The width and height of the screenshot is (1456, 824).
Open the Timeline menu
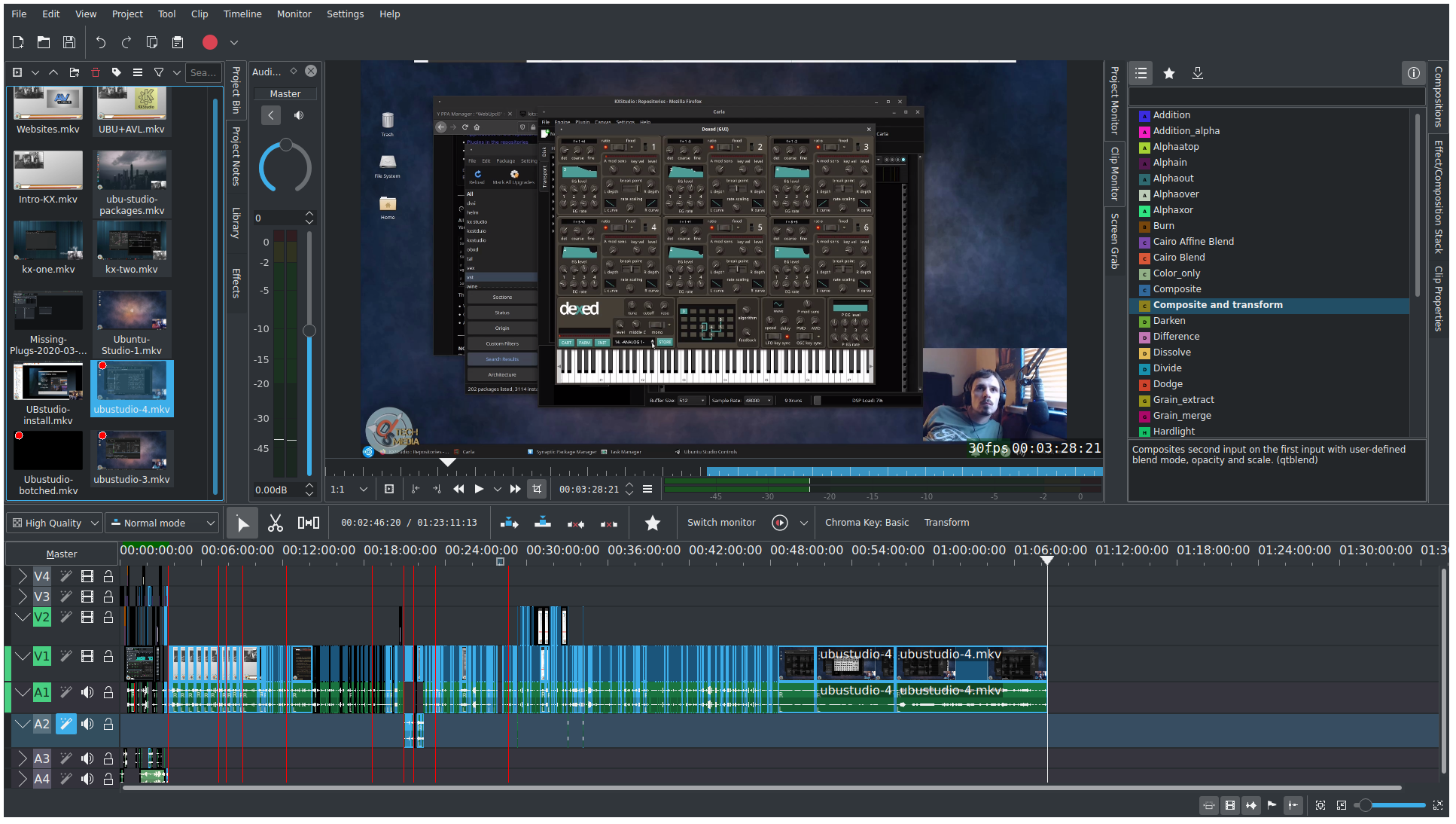coord(242,14)
